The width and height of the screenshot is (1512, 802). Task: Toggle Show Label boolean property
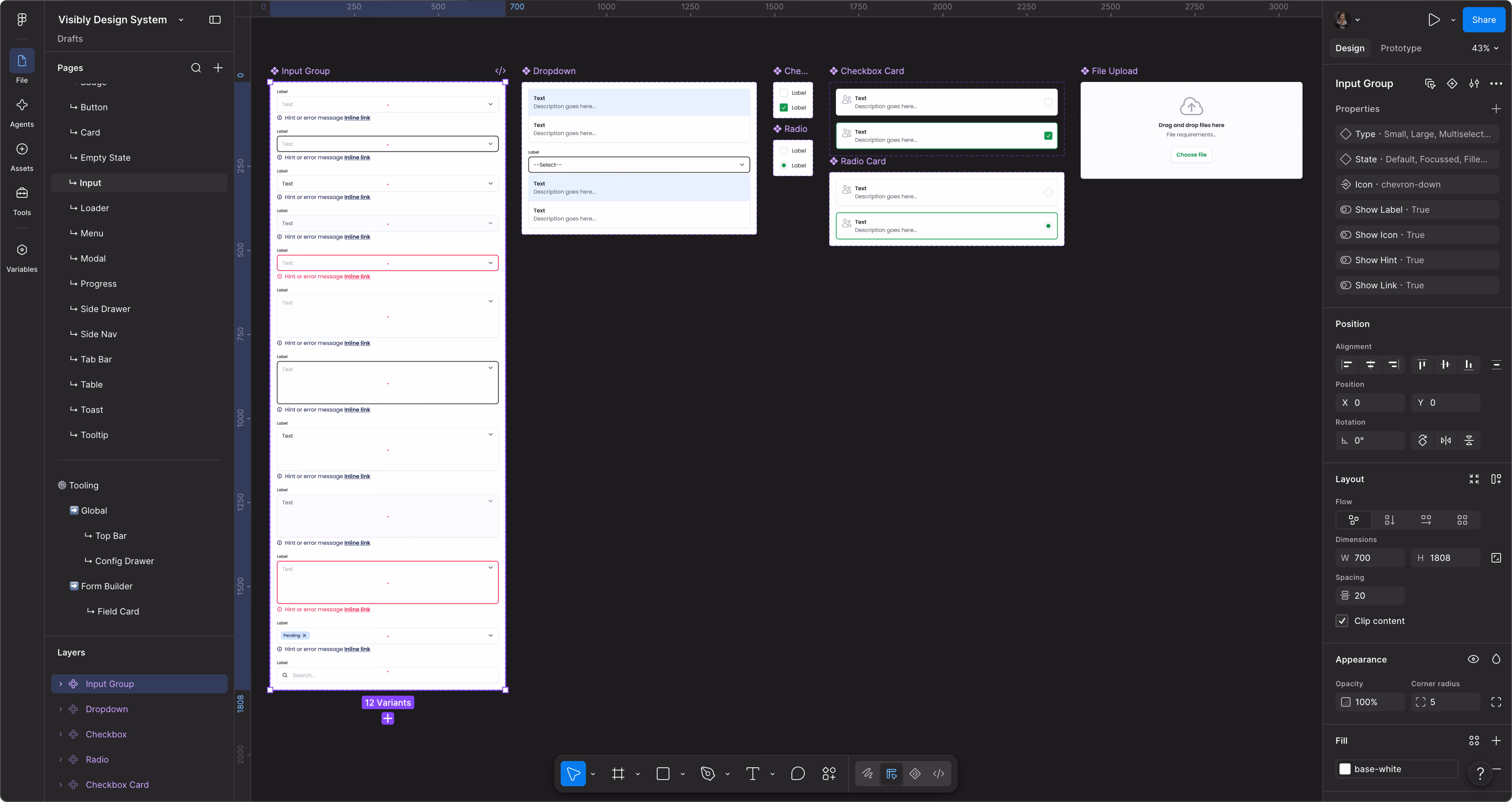tap(1417, 210)
